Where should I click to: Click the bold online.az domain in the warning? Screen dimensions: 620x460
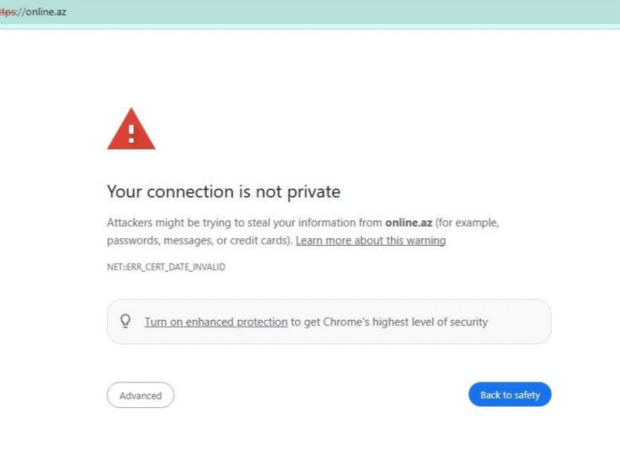tap(408, 222)
